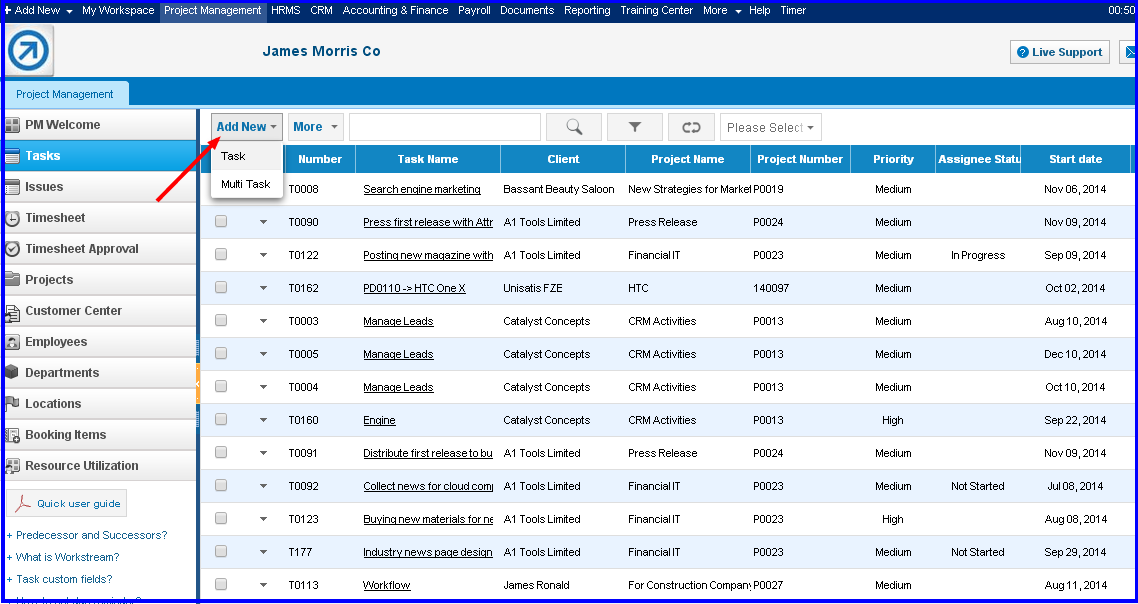Click the company logo arrow icon
This screenshot has width=1138, height=604.
[x=28, y=51]
